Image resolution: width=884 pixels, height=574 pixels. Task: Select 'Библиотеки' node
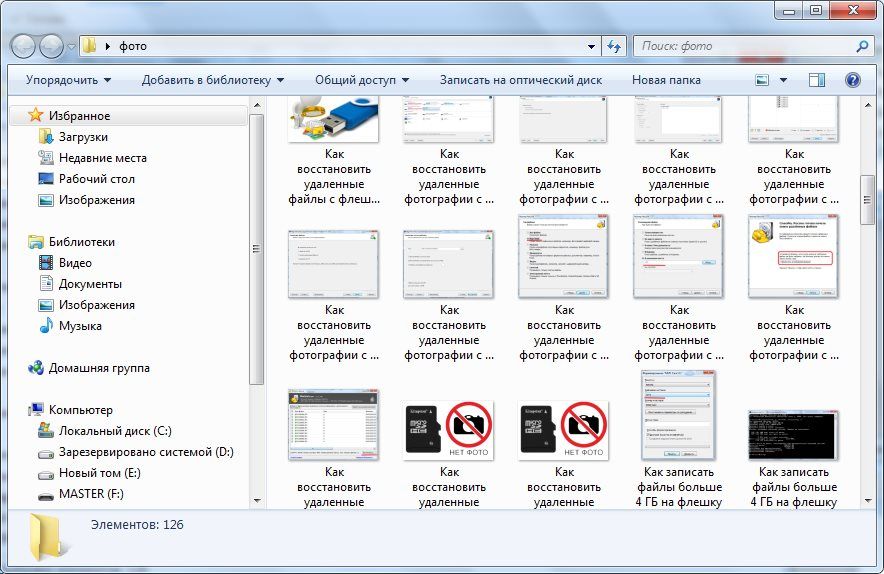coord(82,242)
